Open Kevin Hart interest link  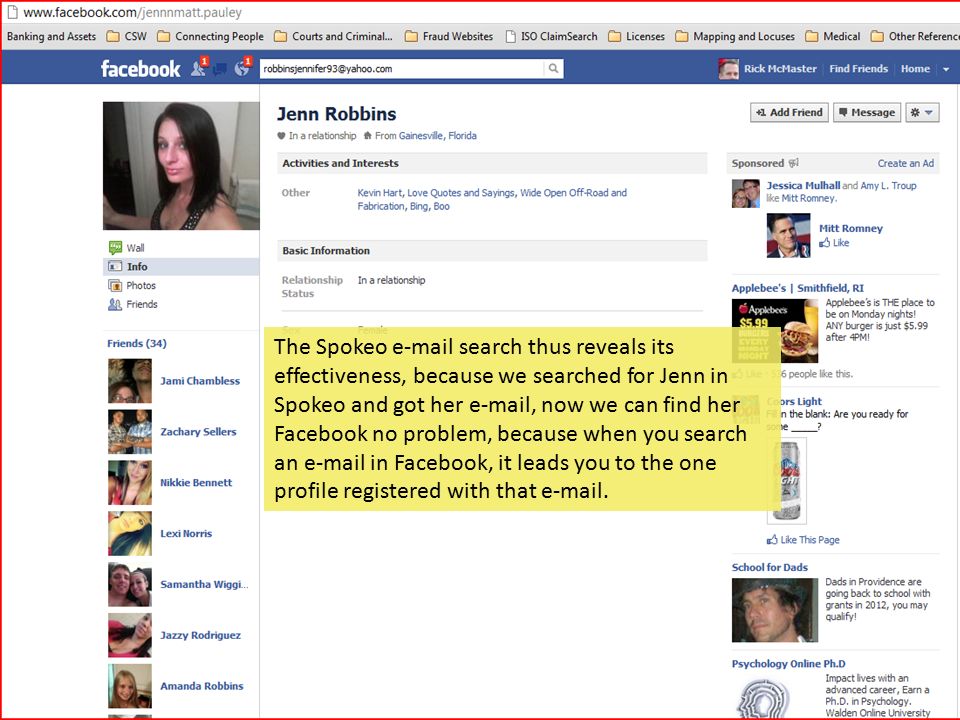(380, 193)
